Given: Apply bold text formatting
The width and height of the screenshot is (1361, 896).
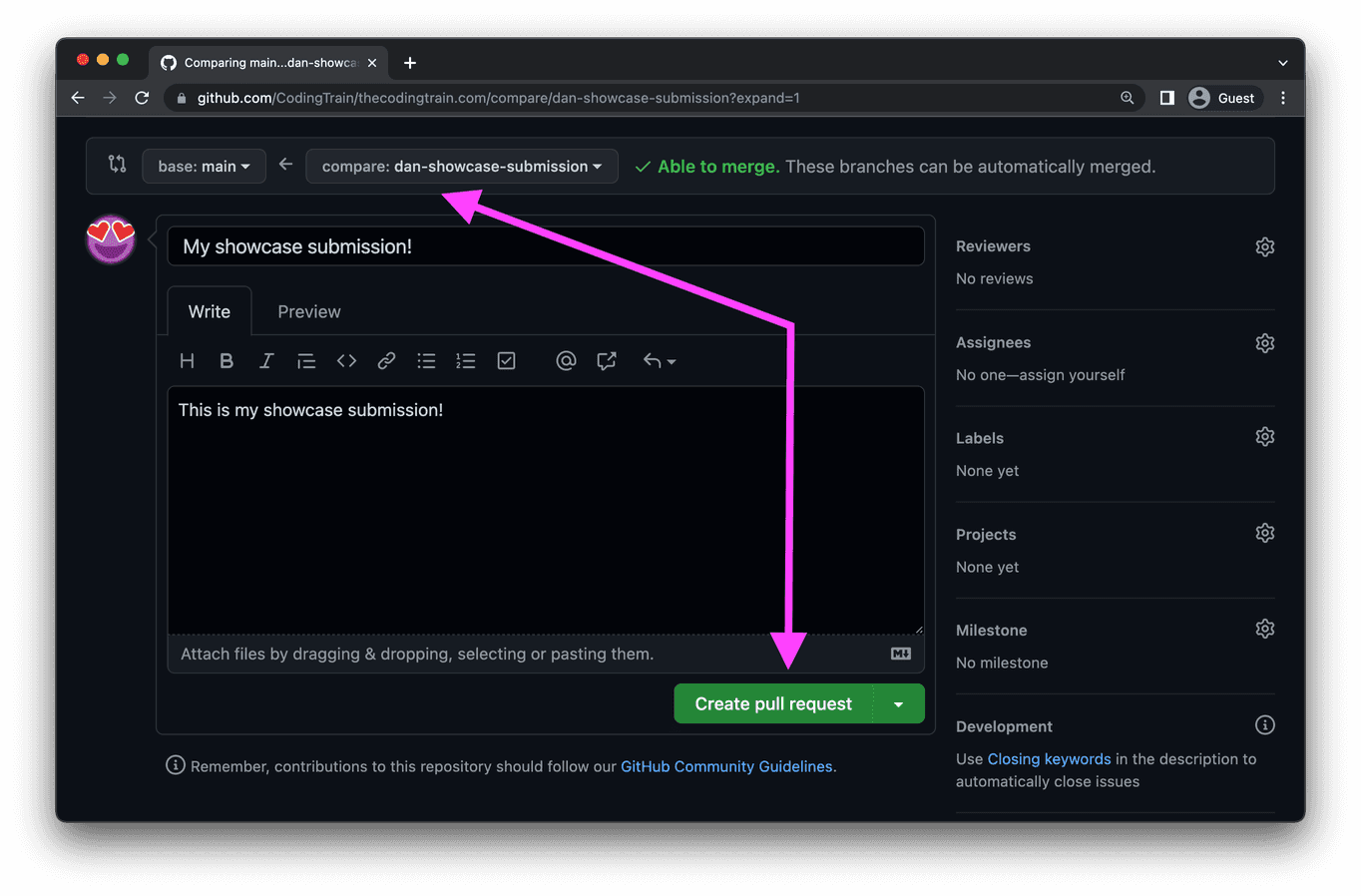Looking at the screenshot, I should pyautogui.click(x=227, y=361).
